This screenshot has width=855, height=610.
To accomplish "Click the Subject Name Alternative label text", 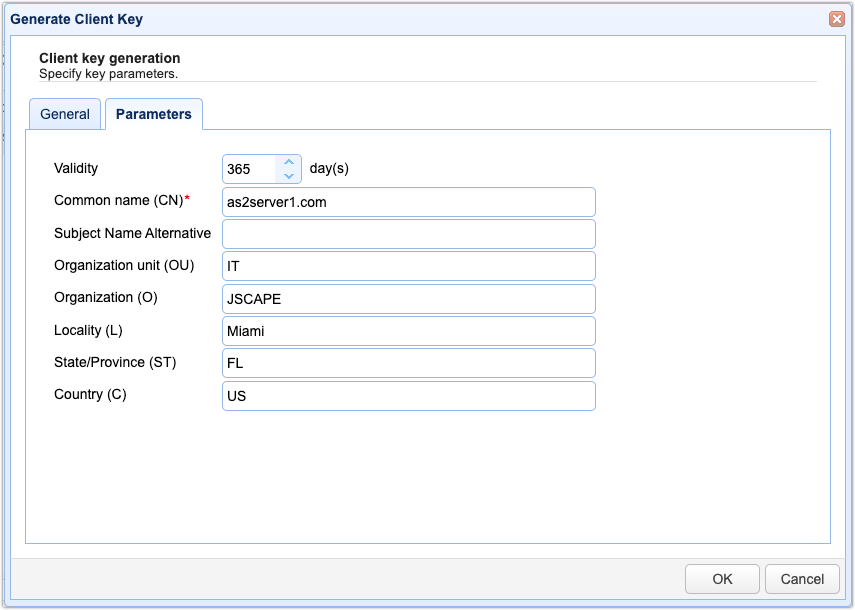I will (132, 233).
